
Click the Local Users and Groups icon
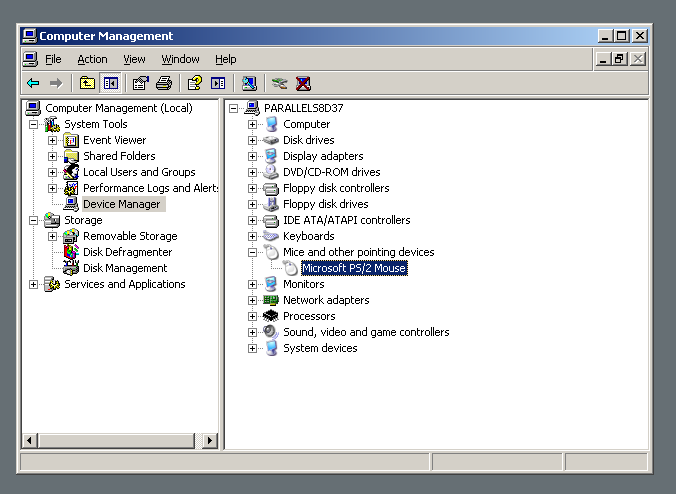pos(71,172)
